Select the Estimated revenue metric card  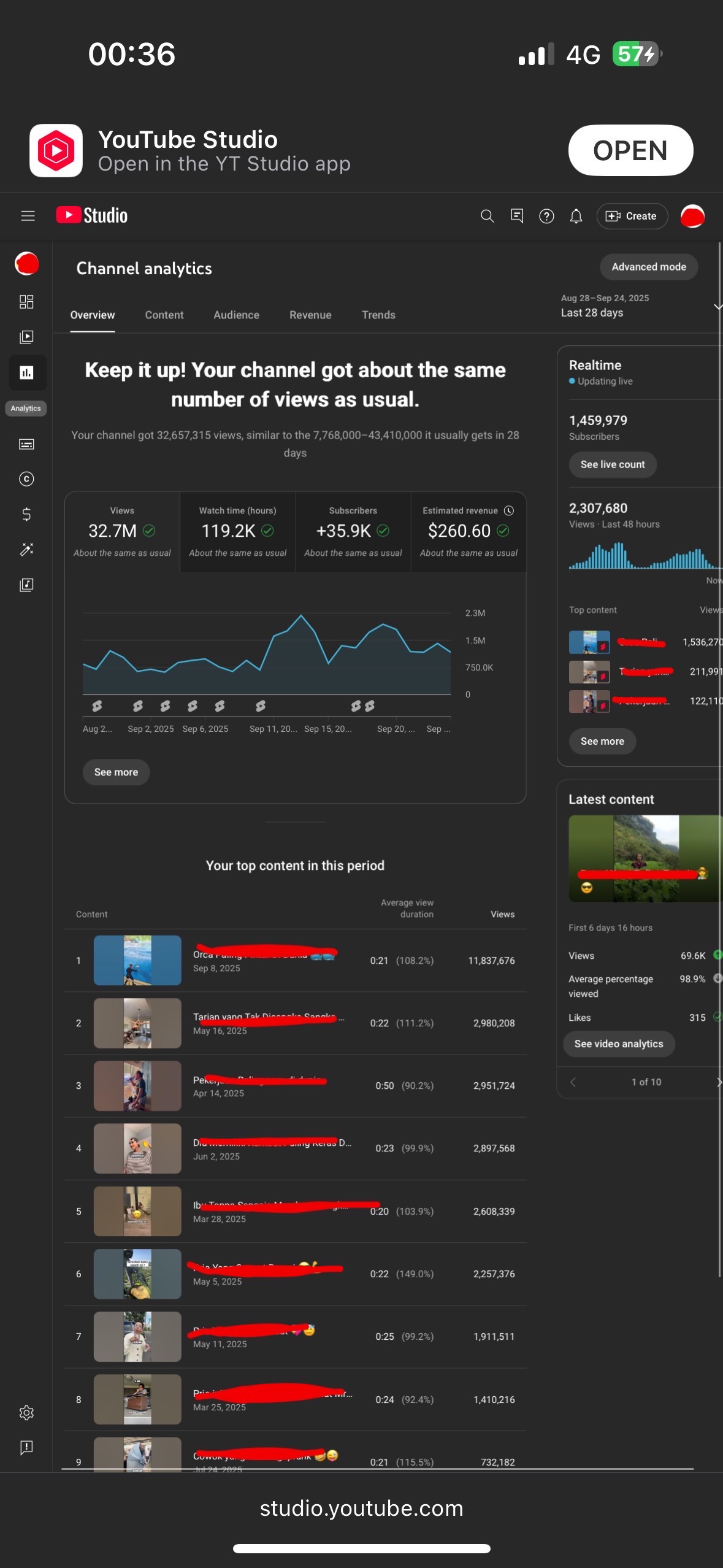click(x=469, y=531)
